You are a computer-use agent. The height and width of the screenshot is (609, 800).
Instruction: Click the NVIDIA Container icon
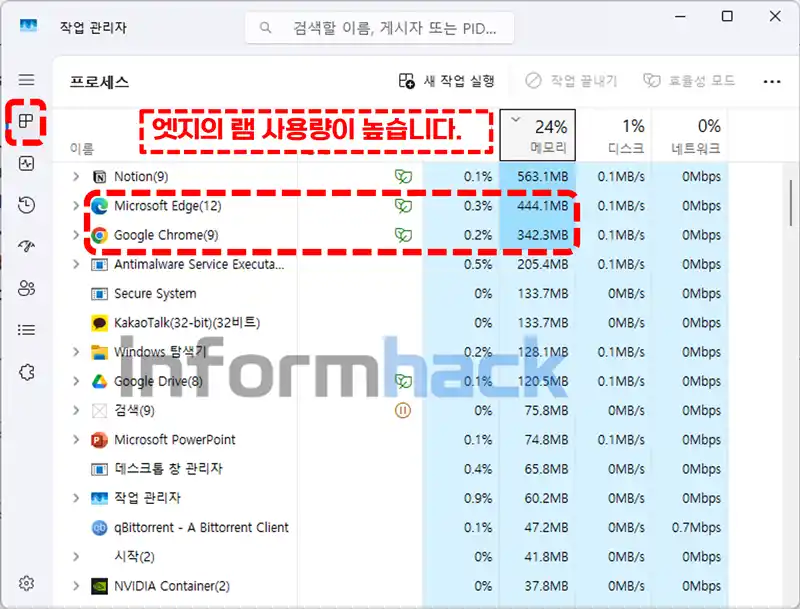click(99, 586)
